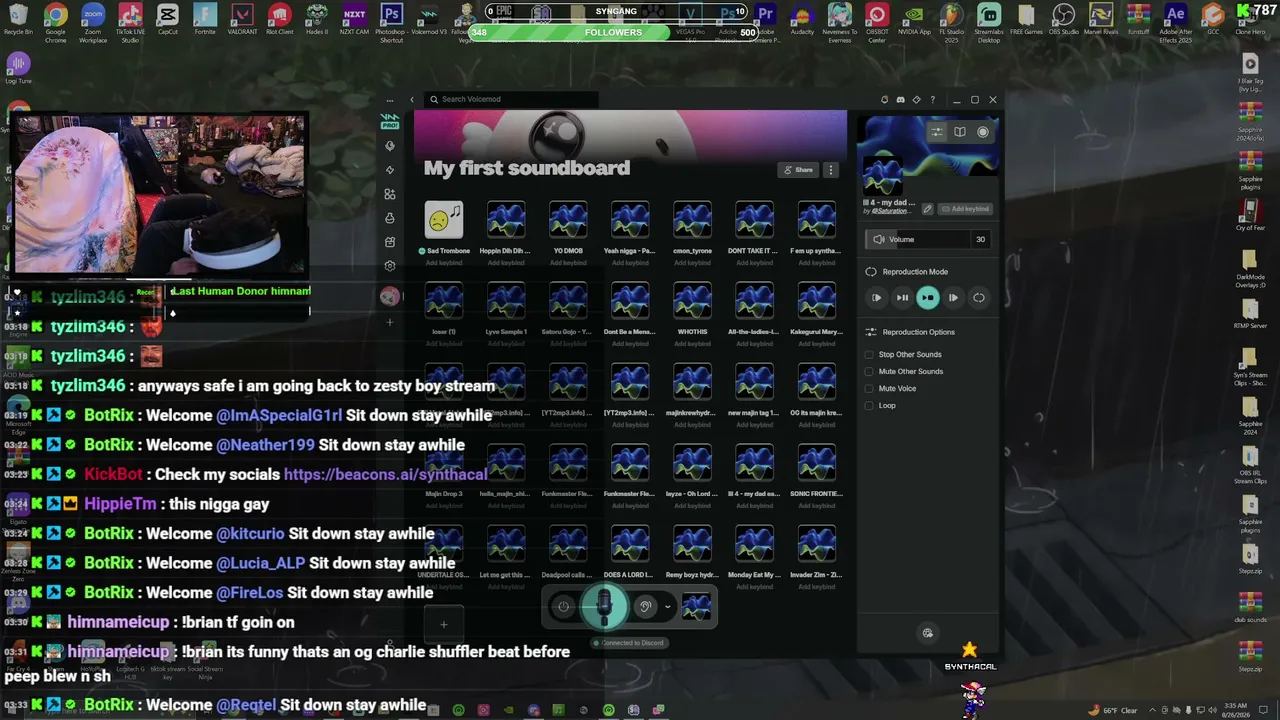Viewport: 1280px width, 720px height.
Task: Play the Sad Trombone sound
Action: (x=444, y=220)
